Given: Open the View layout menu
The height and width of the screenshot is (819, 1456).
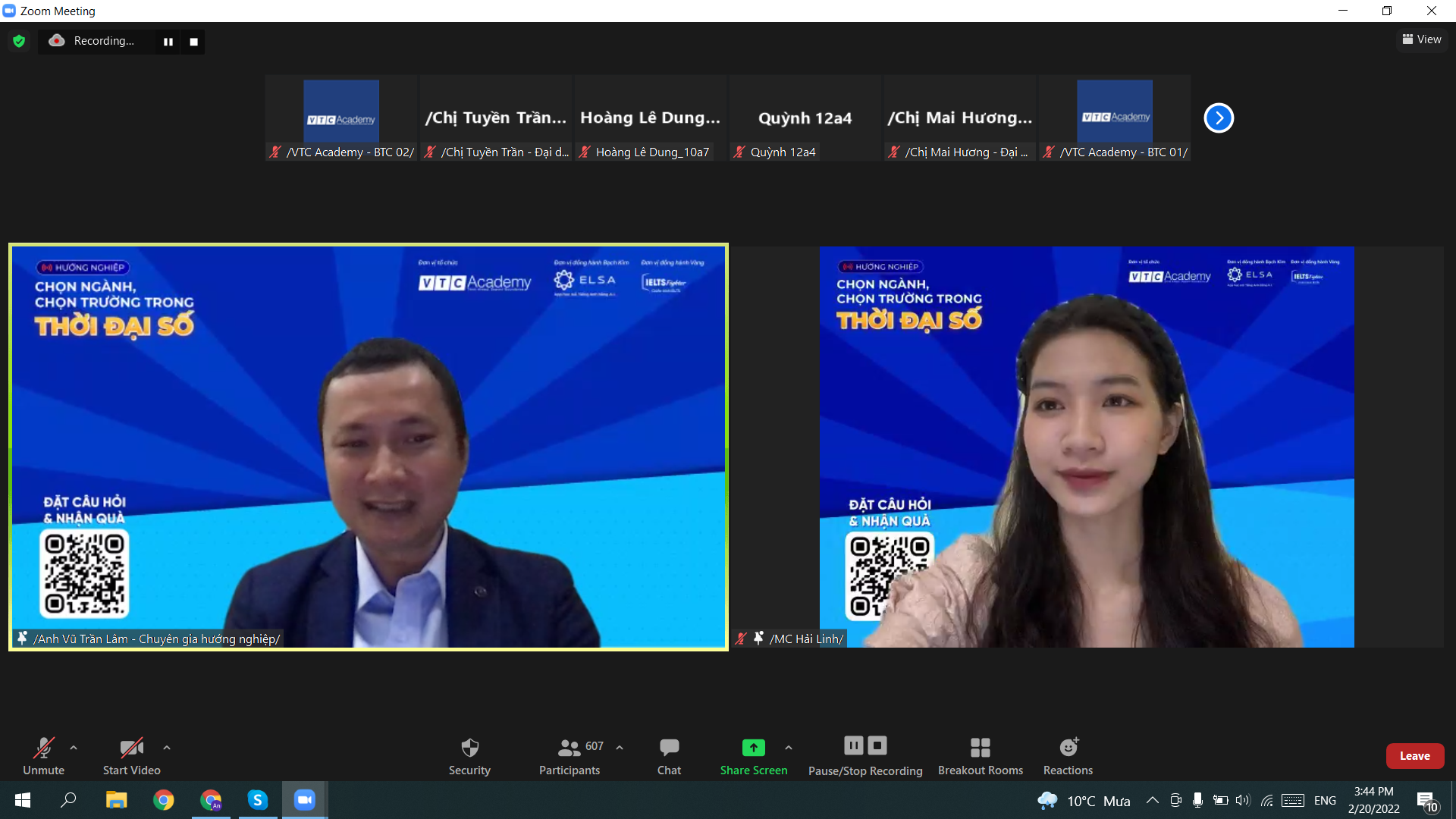Looking at the screenshot, I should 1422,39.
